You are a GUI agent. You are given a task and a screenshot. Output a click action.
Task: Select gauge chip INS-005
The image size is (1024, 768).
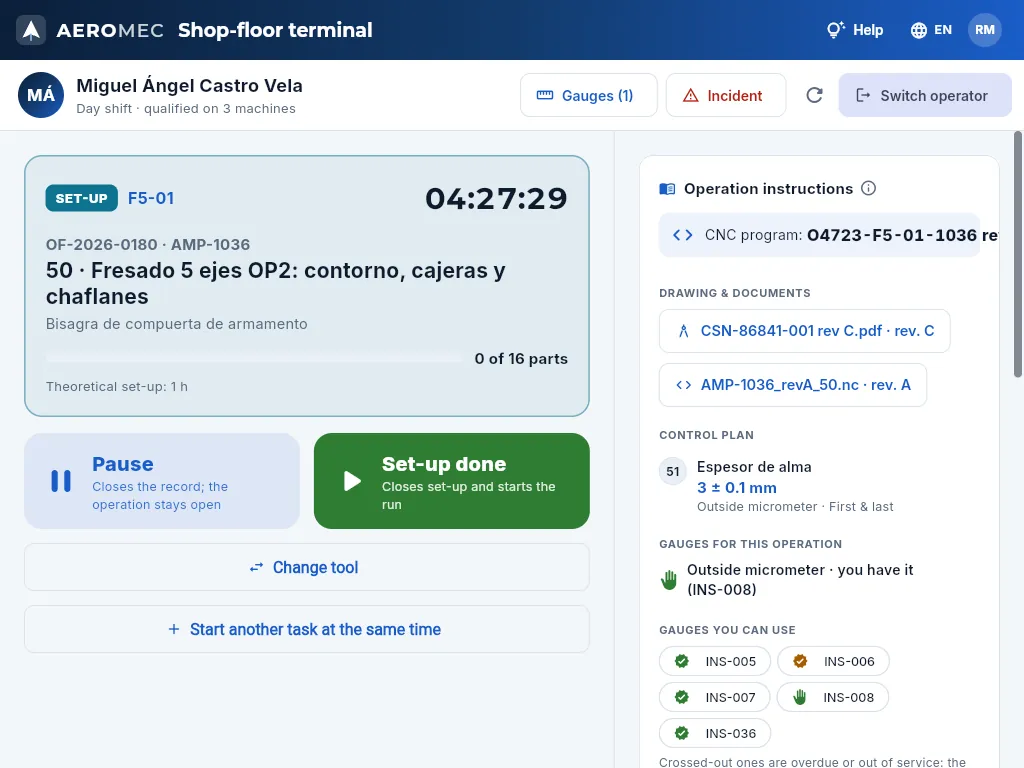(x=715, y=661)
